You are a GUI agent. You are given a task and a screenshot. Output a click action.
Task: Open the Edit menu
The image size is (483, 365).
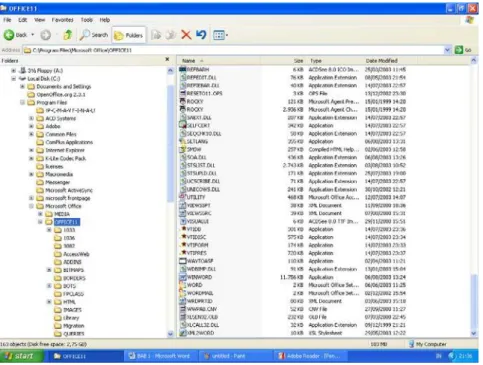tap(23, 20)
